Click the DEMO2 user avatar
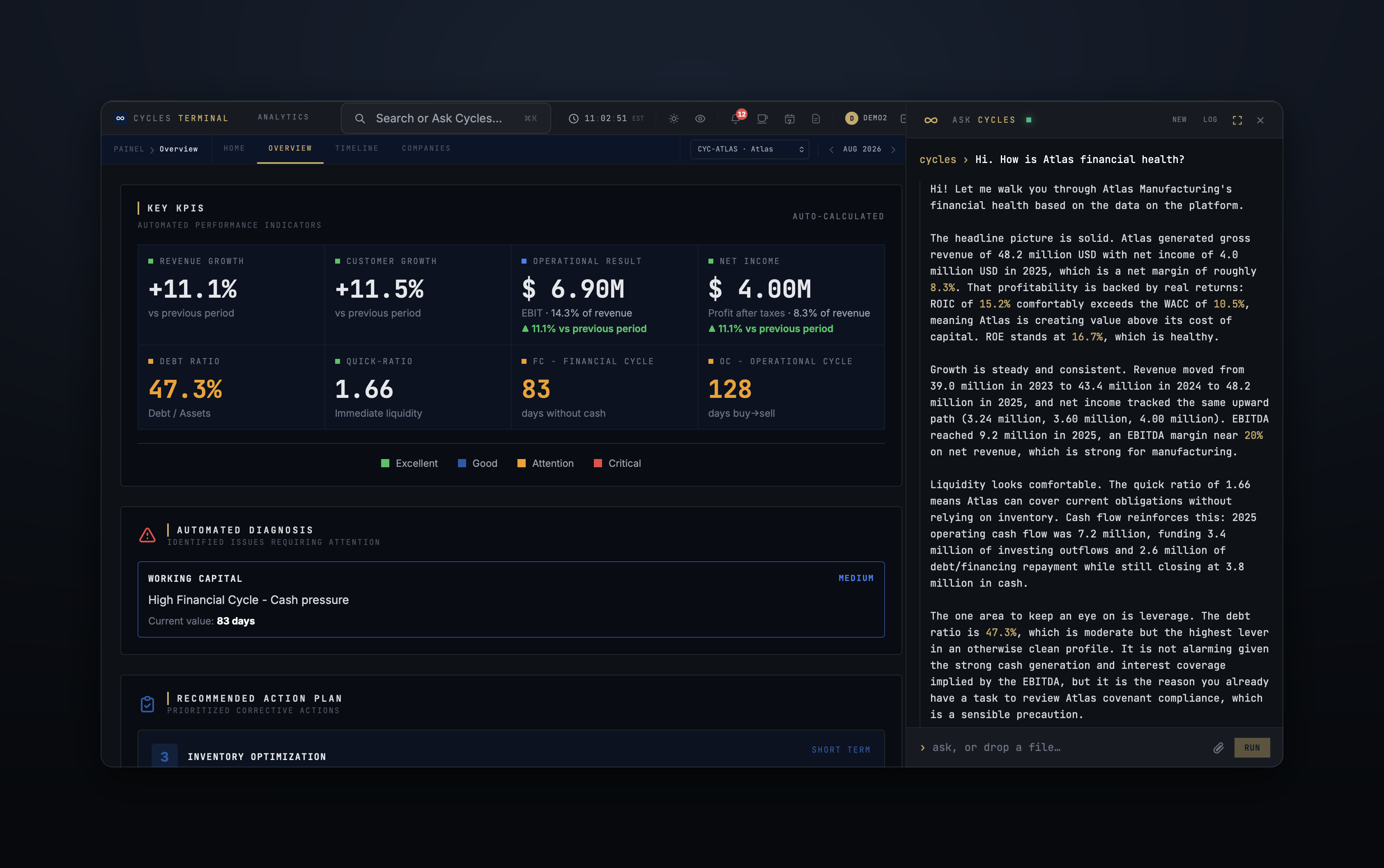This screenshot has height=868, width=1384. 851,118
